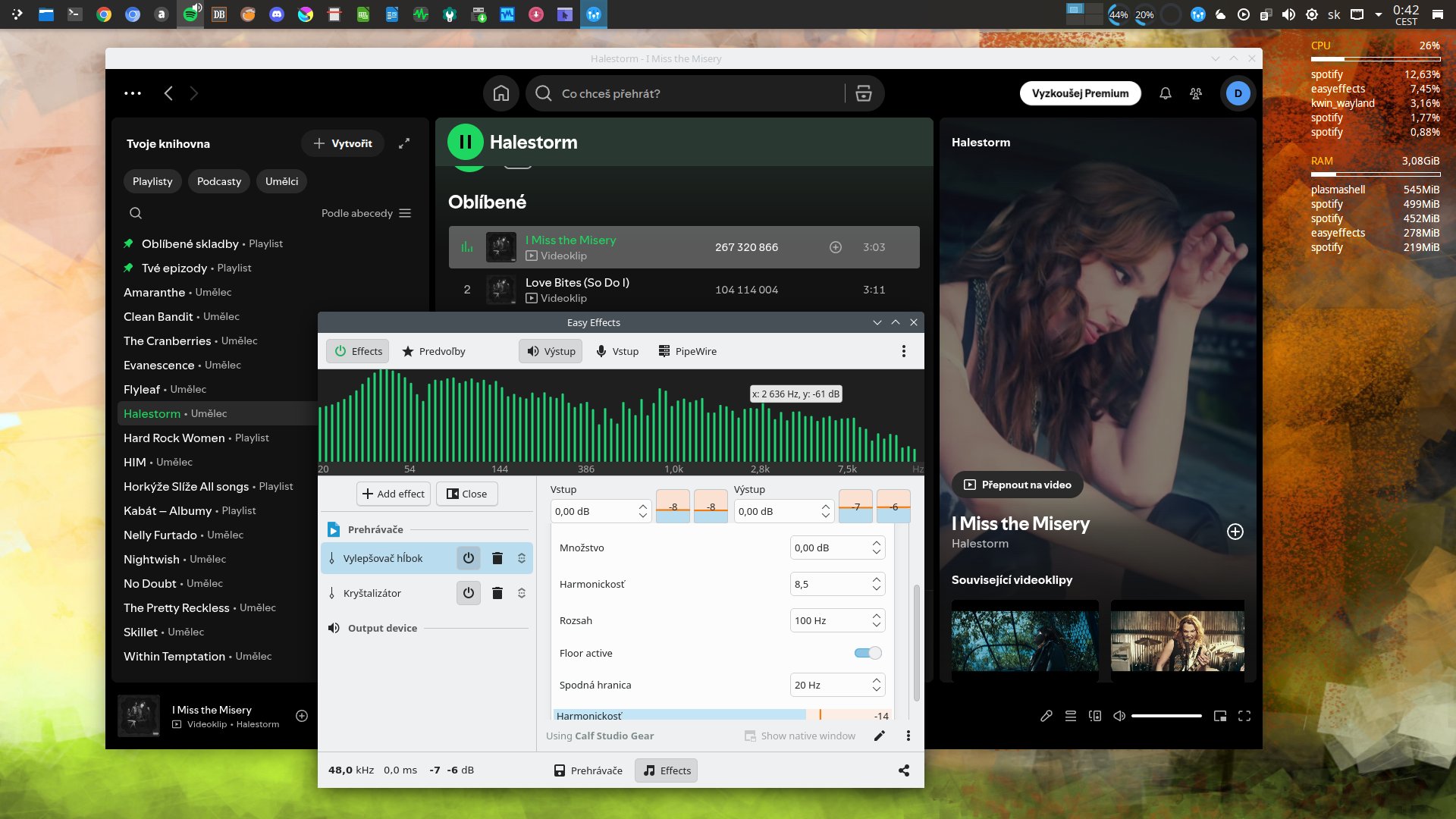Add I Miss the Misery to liked songs in track row
This screenshot has width=1456, height=819.
coord(836,247)
